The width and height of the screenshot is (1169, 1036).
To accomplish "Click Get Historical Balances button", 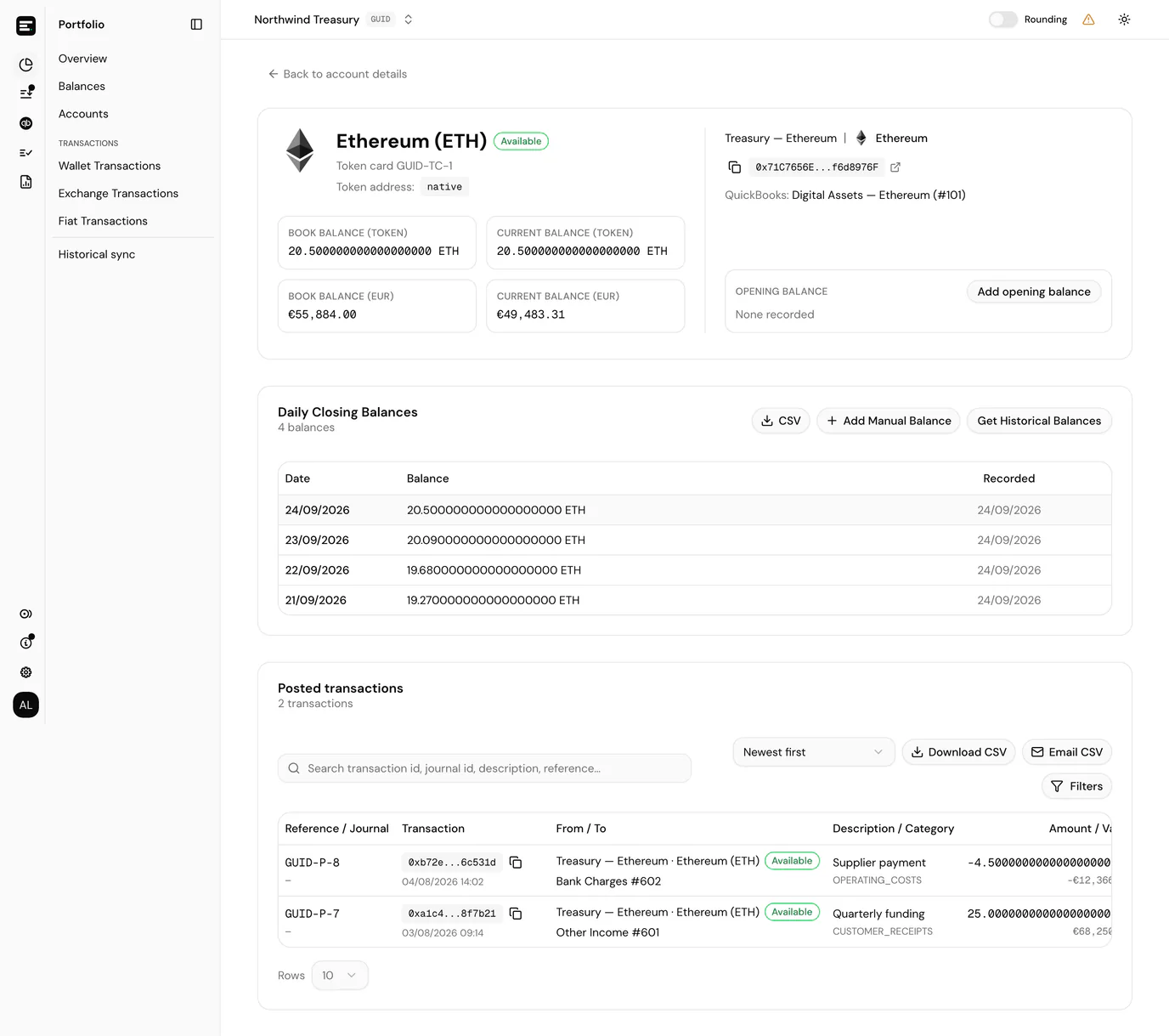I will point(1038,421).
